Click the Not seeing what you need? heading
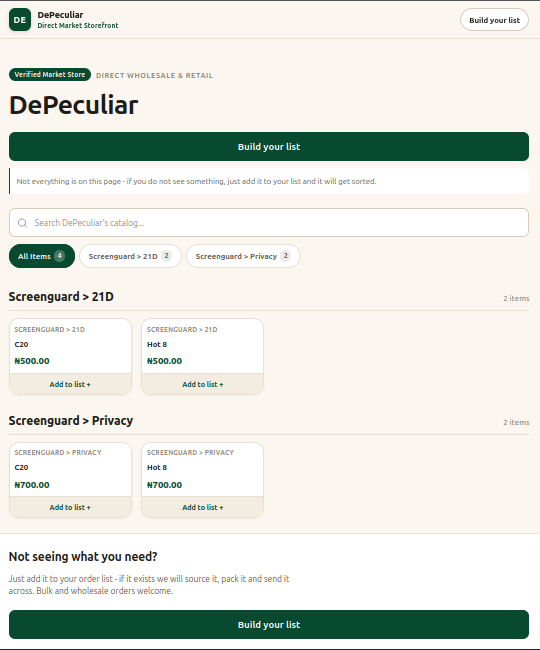The image size is (540, 650). (83, 556)
